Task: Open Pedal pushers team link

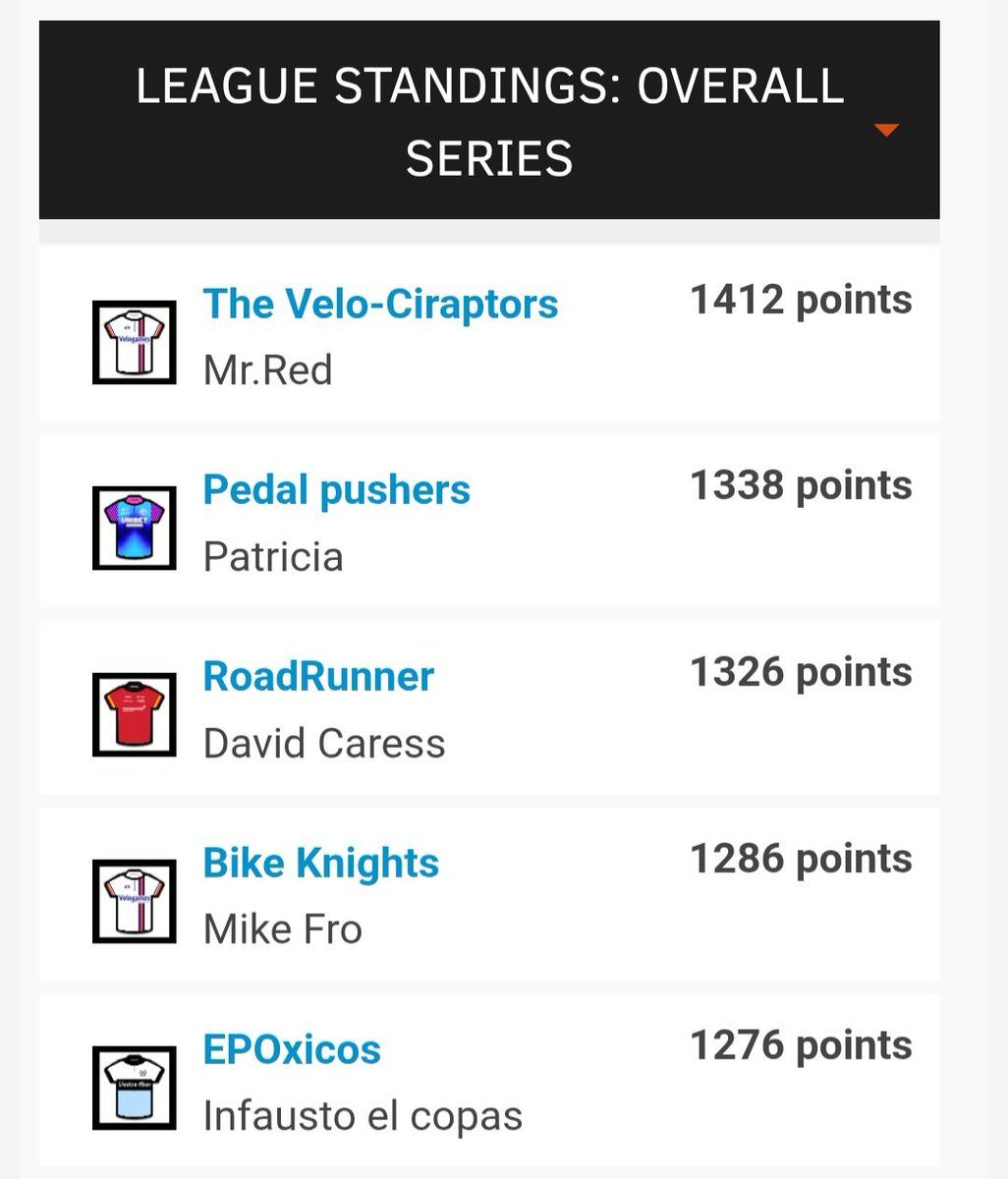Action: coord(336,489)
